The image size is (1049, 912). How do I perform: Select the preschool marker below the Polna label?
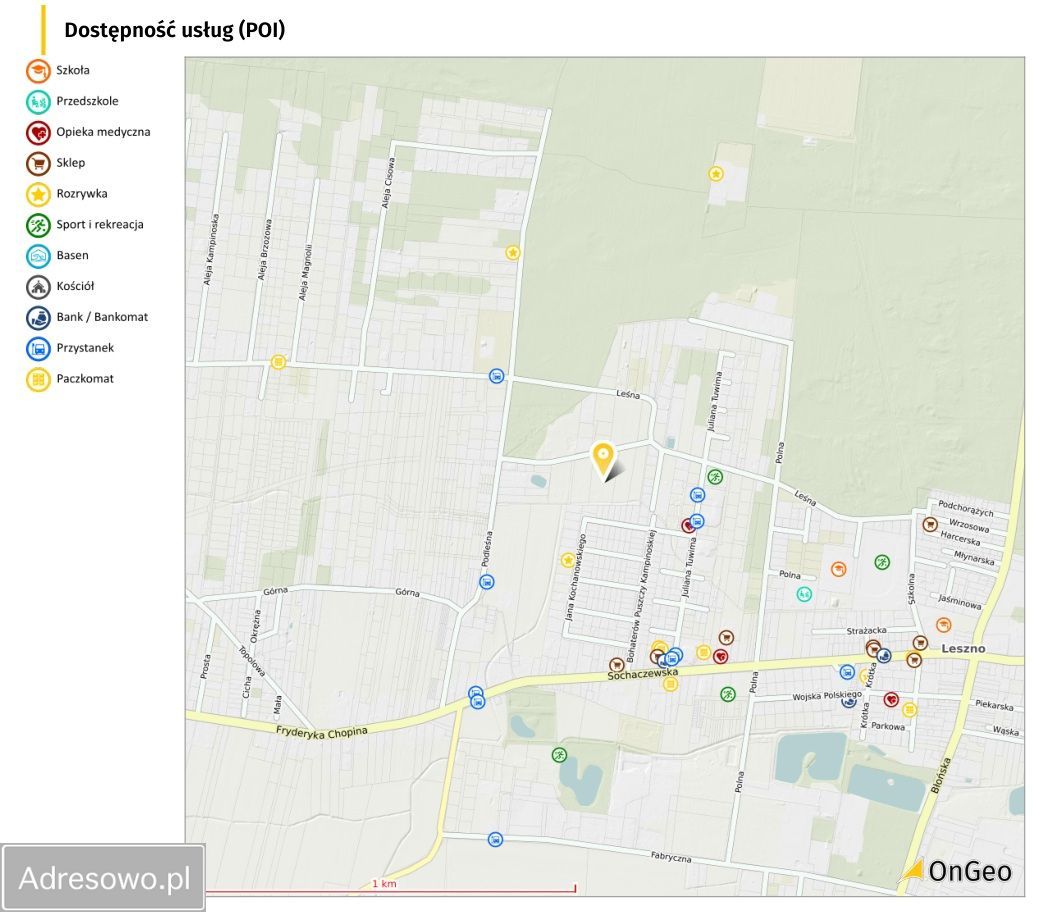(x=804, y=594)
